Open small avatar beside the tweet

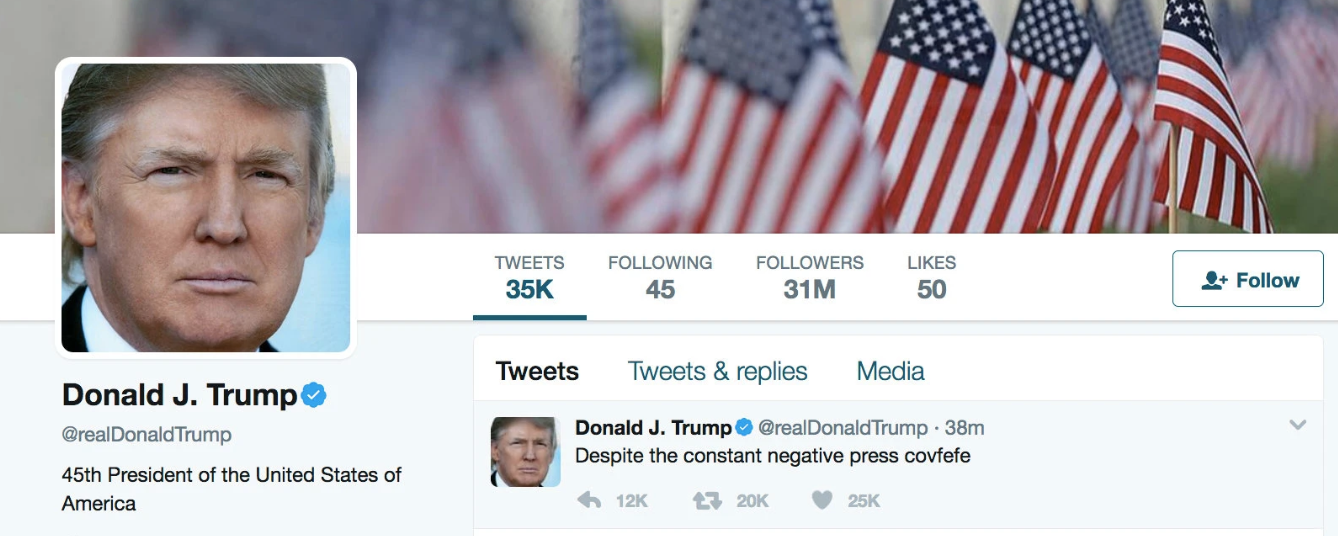pyautogui.click(x=525, y=452)
